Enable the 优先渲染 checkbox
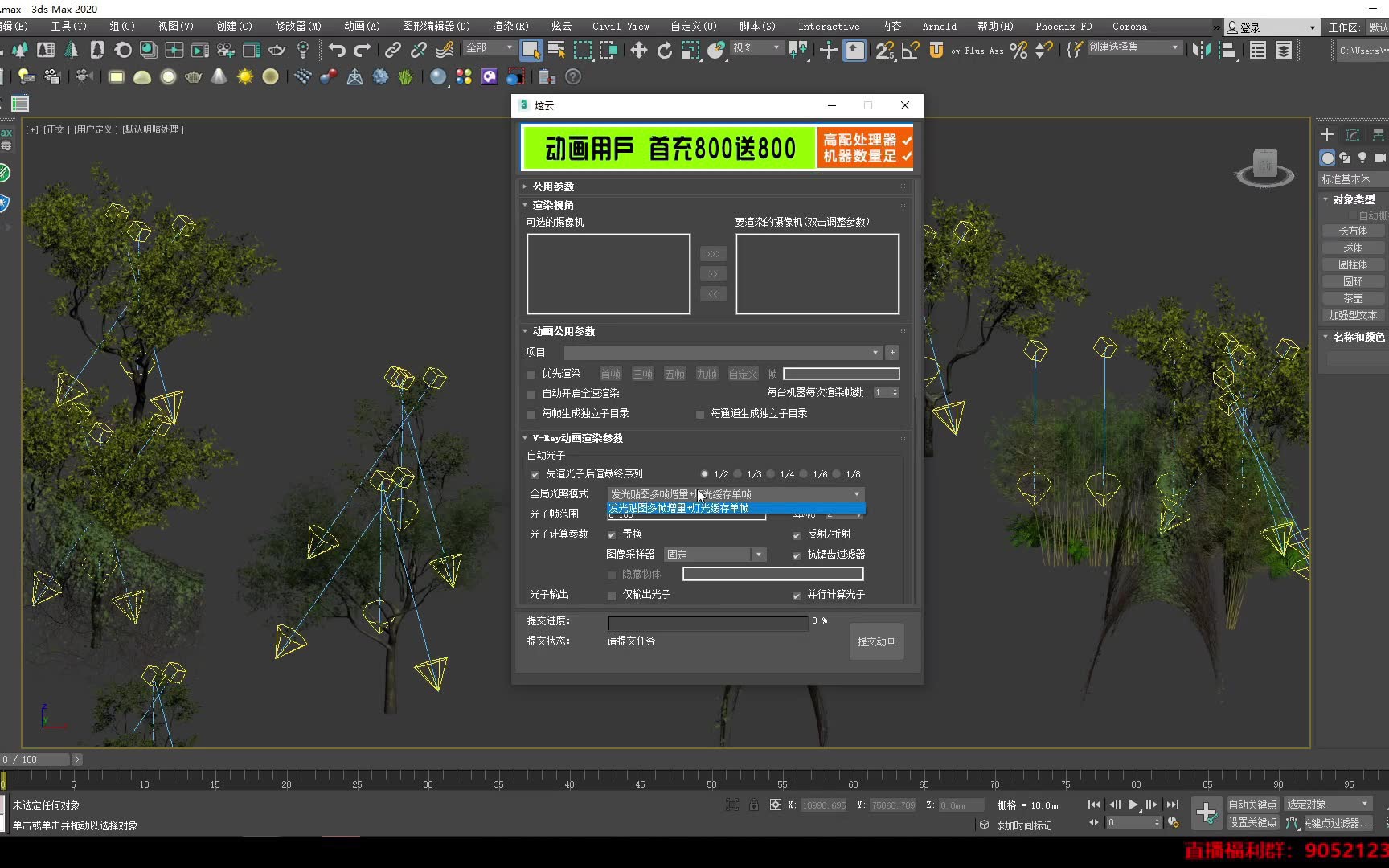1389x868 pixels. 531,374
